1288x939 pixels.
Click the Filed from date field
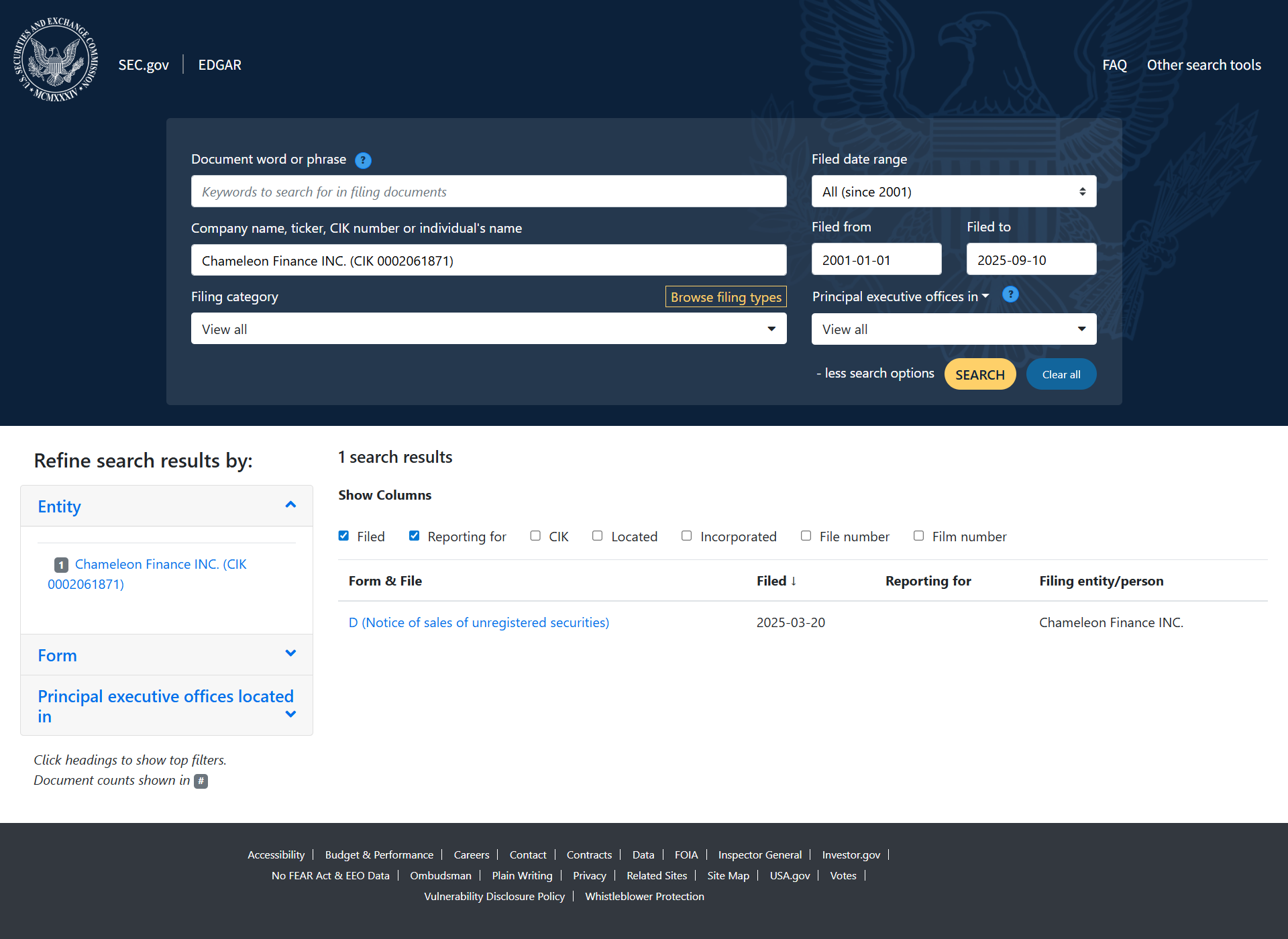coord(876,260)
